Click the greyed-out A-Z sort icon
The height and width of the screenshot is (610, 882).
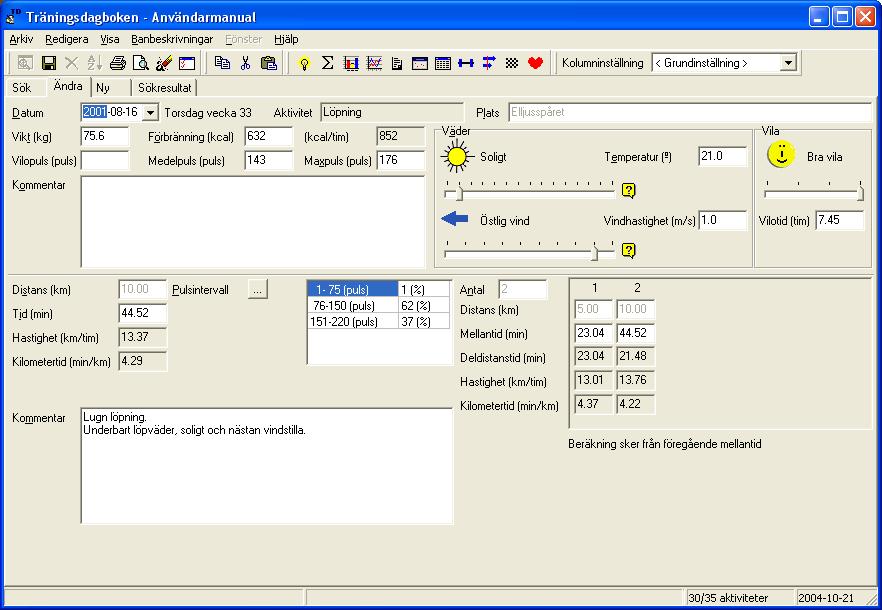94,63
